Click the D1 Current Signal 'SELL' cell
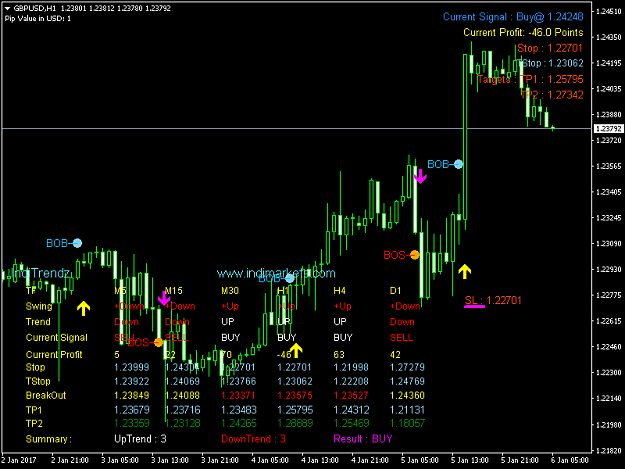This screenshot has height=469, width=625. (401, 338)
